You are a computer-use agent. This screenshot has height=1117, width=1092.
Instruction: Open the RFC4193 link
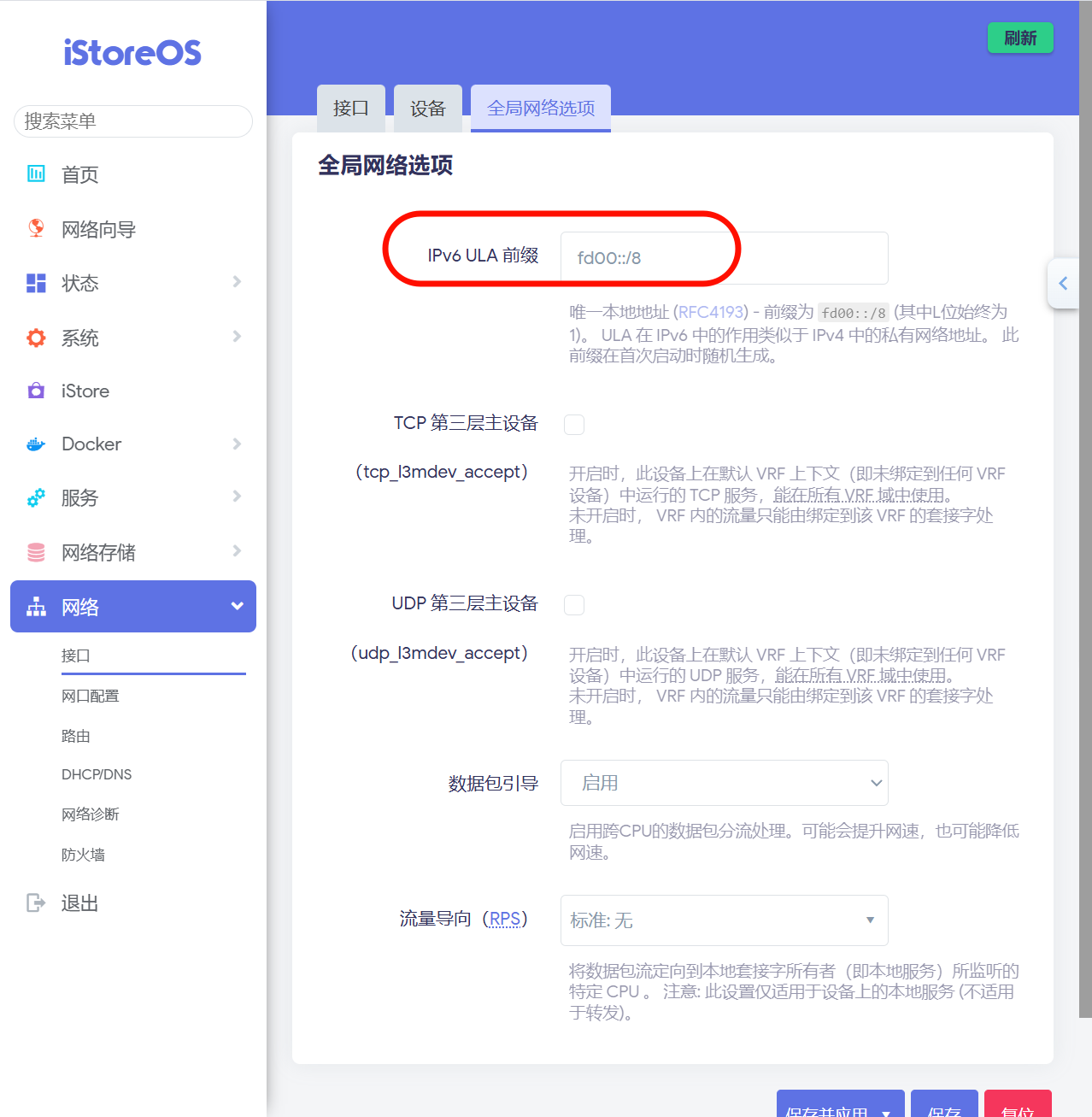pyautogui.click(x=711, y=312)
